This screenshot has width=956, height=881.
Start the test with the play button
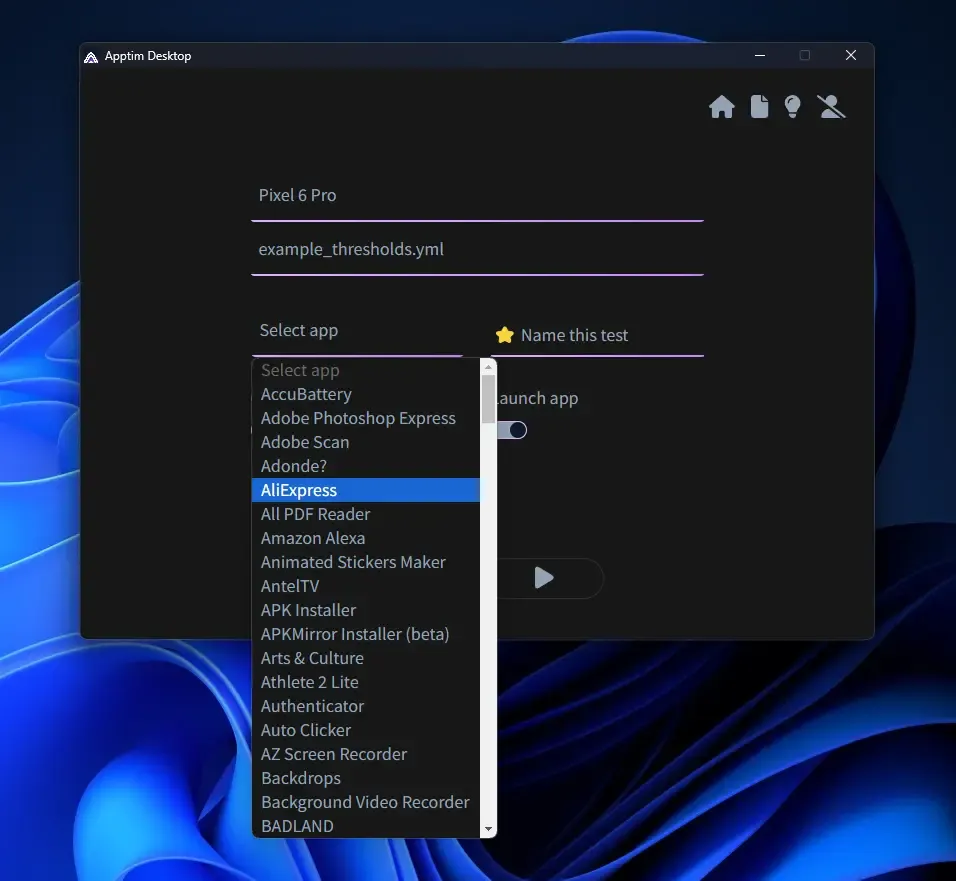543,577
